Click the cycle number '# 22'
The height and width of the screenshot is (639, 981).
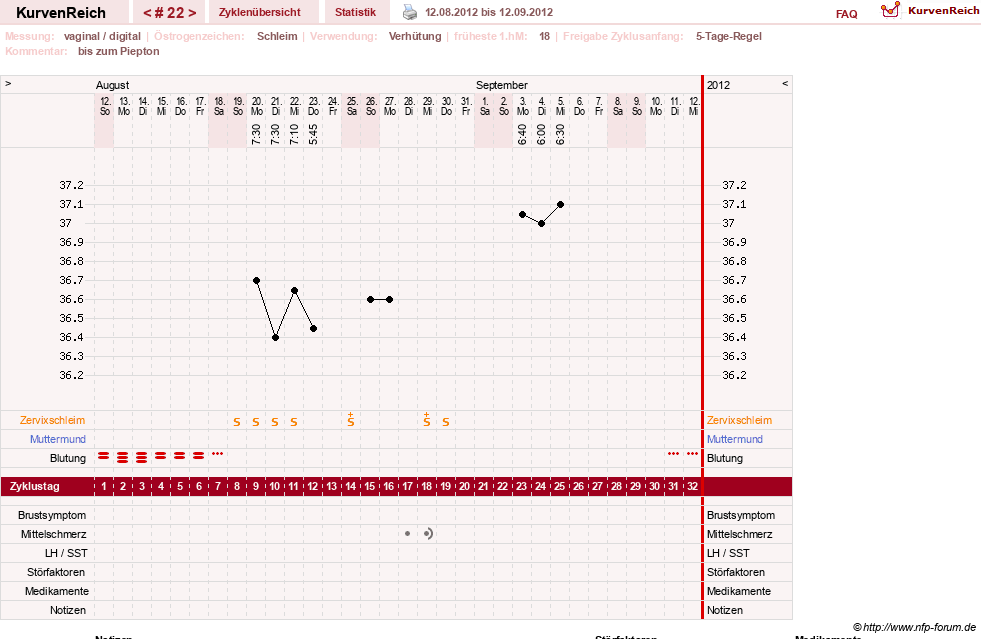pos(170,13)
